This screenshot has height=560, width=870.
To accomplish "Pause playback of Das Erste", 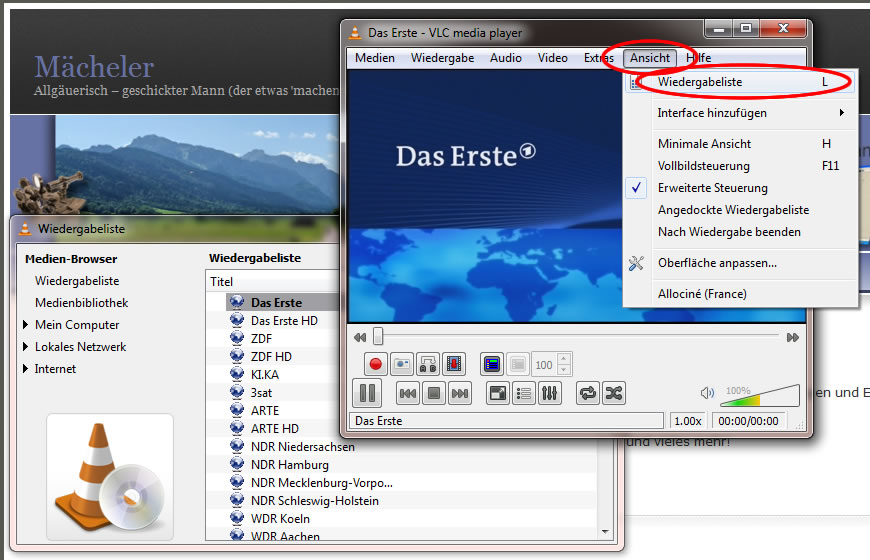I will click(x=367, y=393).
